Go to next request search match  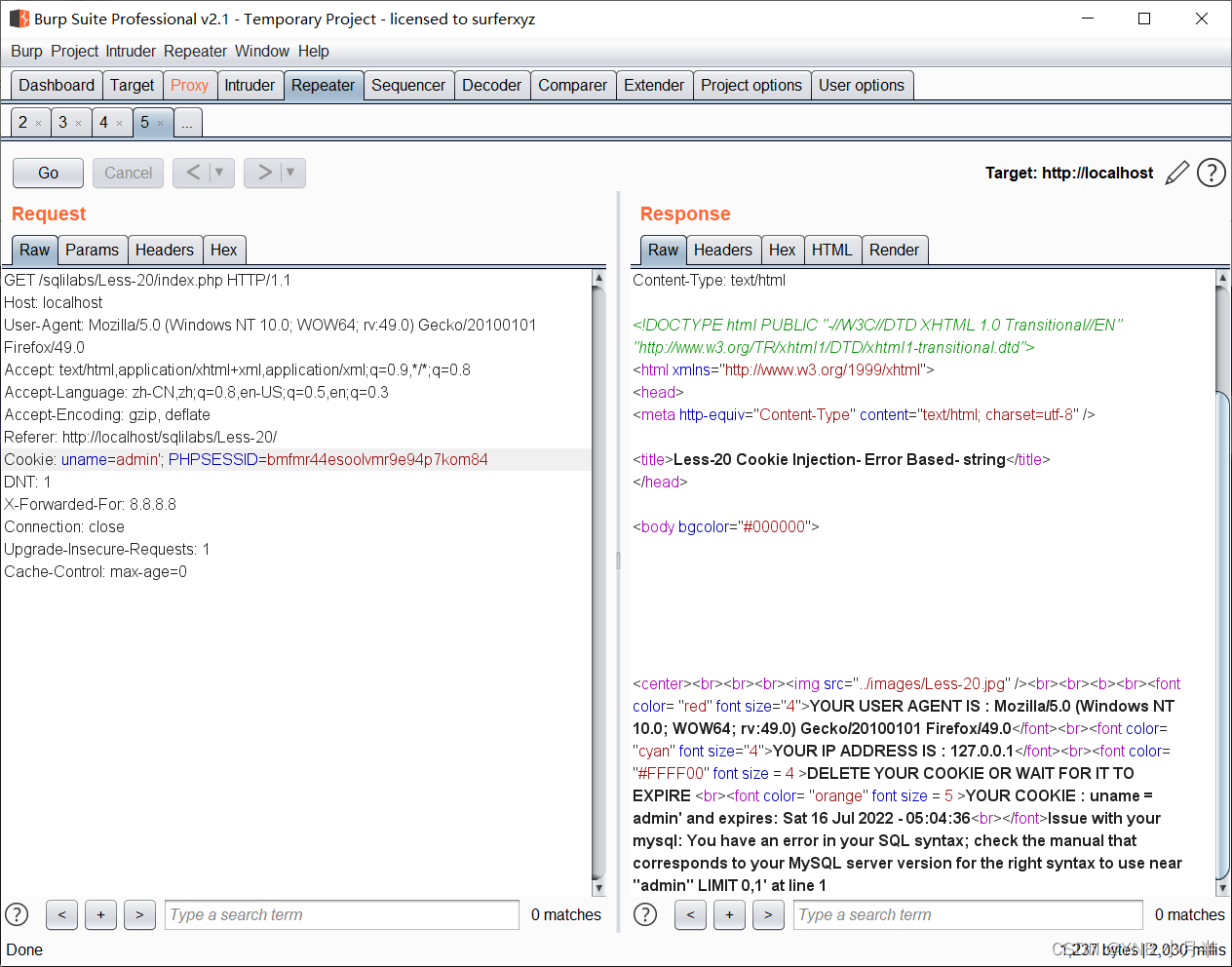139,914
